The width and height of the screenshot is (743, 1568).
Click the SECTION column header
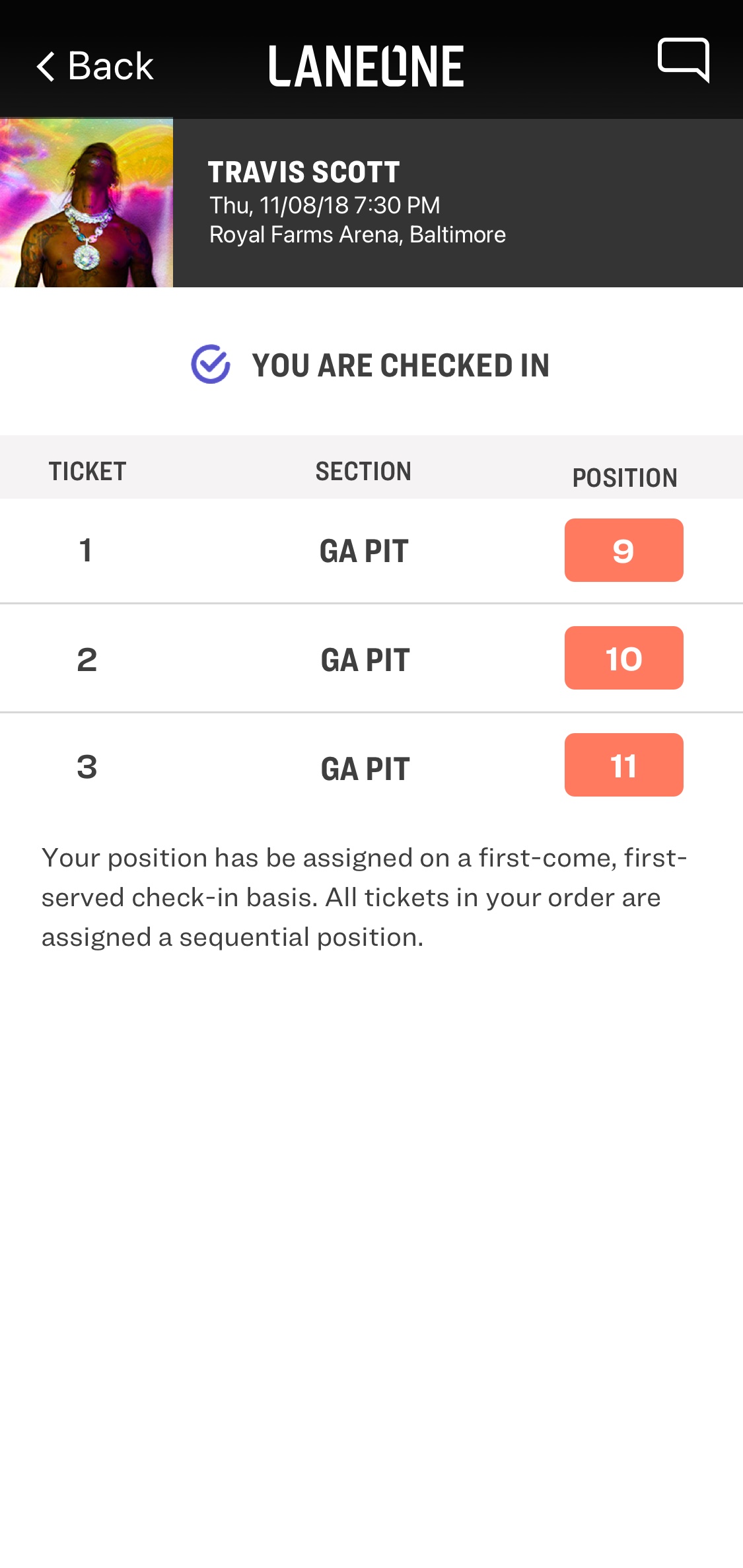pyautogui.click(x=363, y=472)
